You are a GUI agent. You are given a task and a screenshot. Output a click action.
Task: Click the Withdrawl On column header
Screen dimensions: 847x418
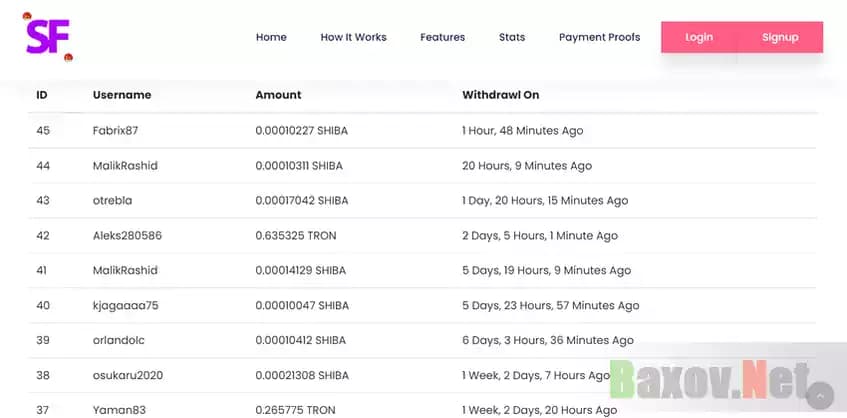(x=500, y=95)
